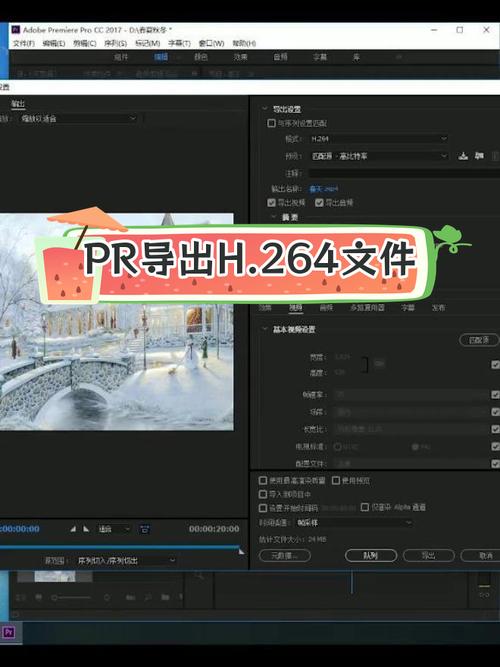Image resolution: width=500 pixels, height=667 pixels.
Task: Open the 窗口(W) menu
Action: coord(211,43)
